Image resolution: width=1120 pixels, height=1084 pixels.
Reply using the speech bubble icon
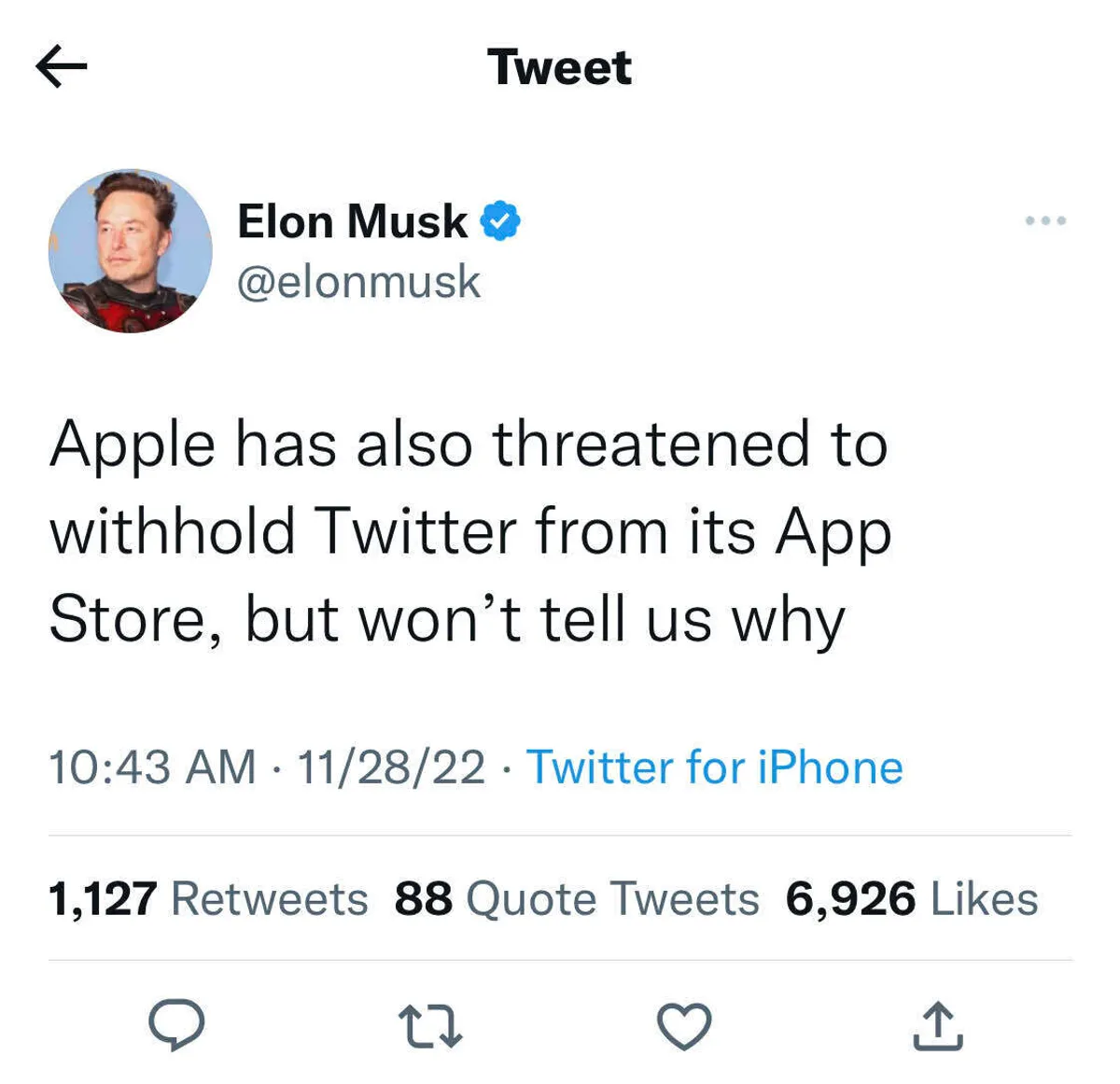[x=176, y=1024]
